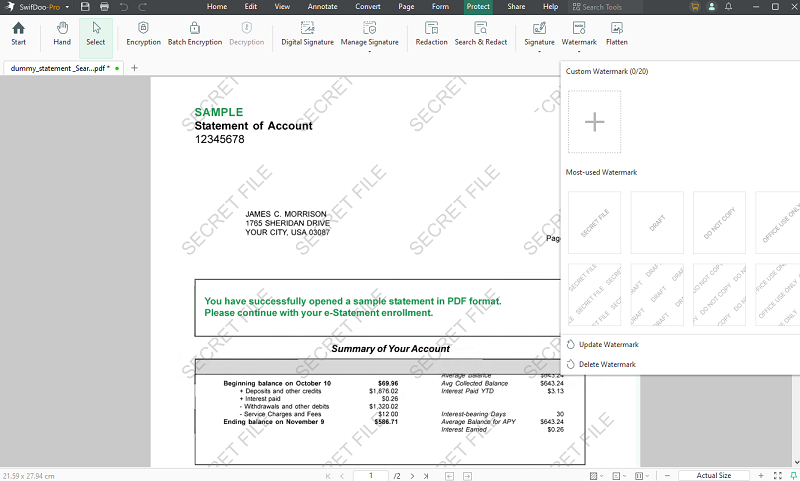Switch to the dummy_statement PDF tab
This screenshot has height=481, width=800.
(63, 68)
